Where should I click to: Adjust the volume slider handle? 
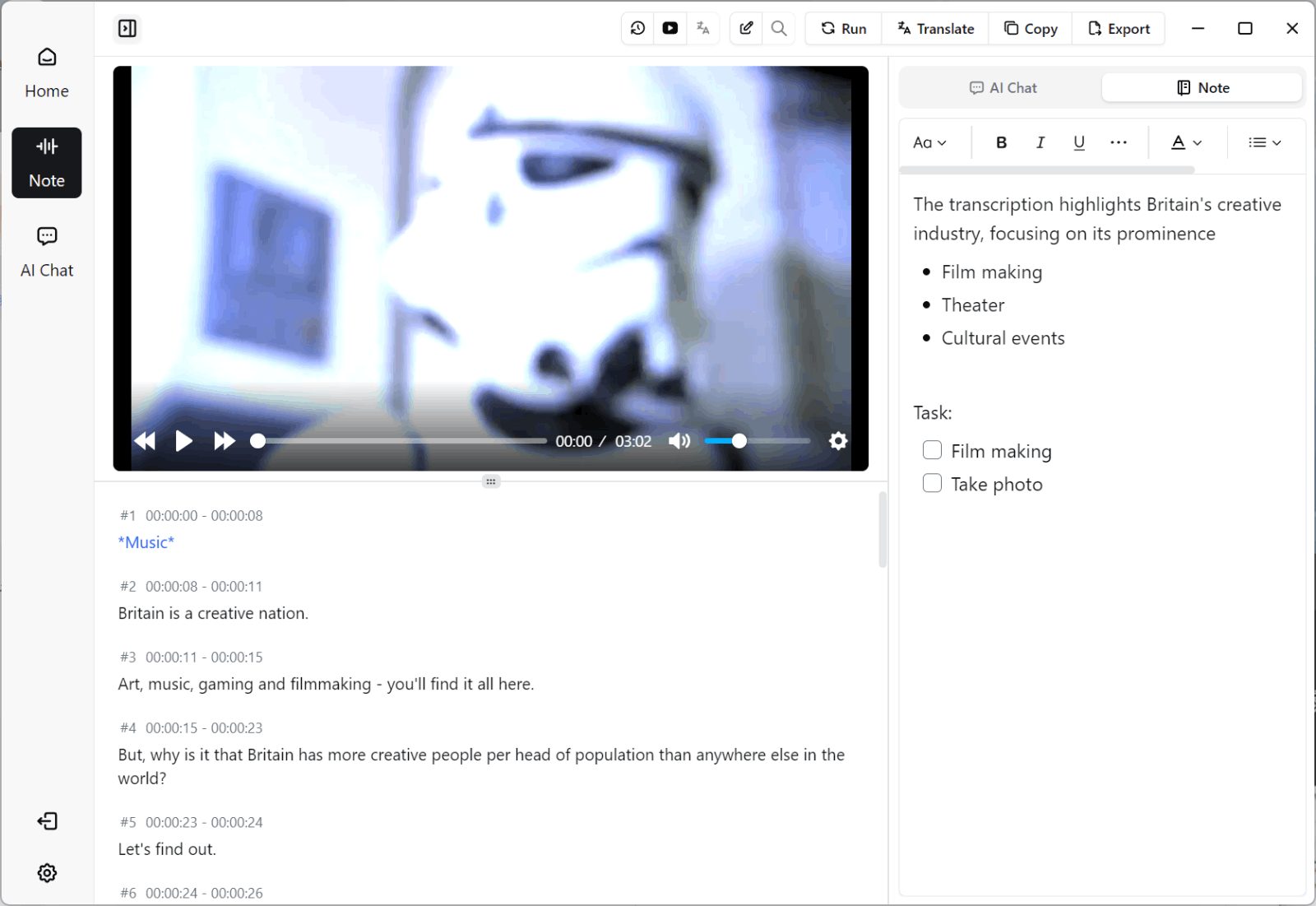(x=739, y=441)
